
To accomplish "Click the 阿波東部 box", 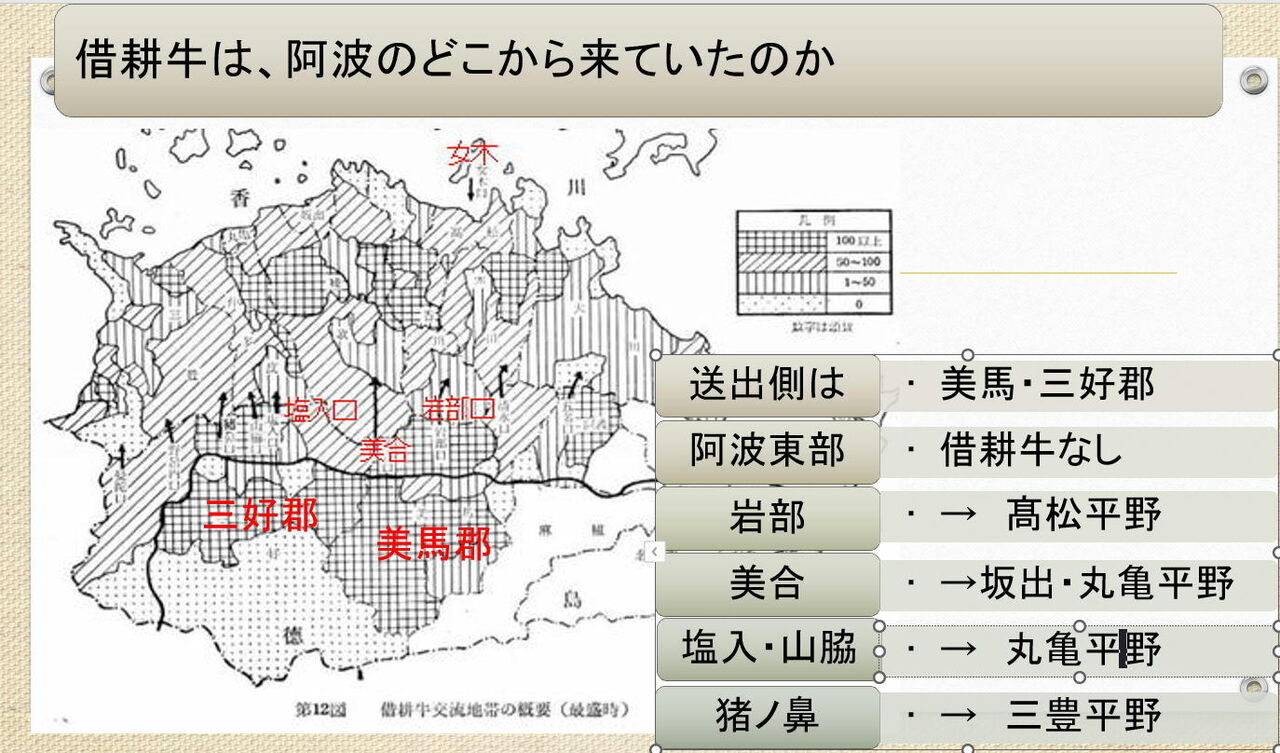I will click(x=768, y=451).
